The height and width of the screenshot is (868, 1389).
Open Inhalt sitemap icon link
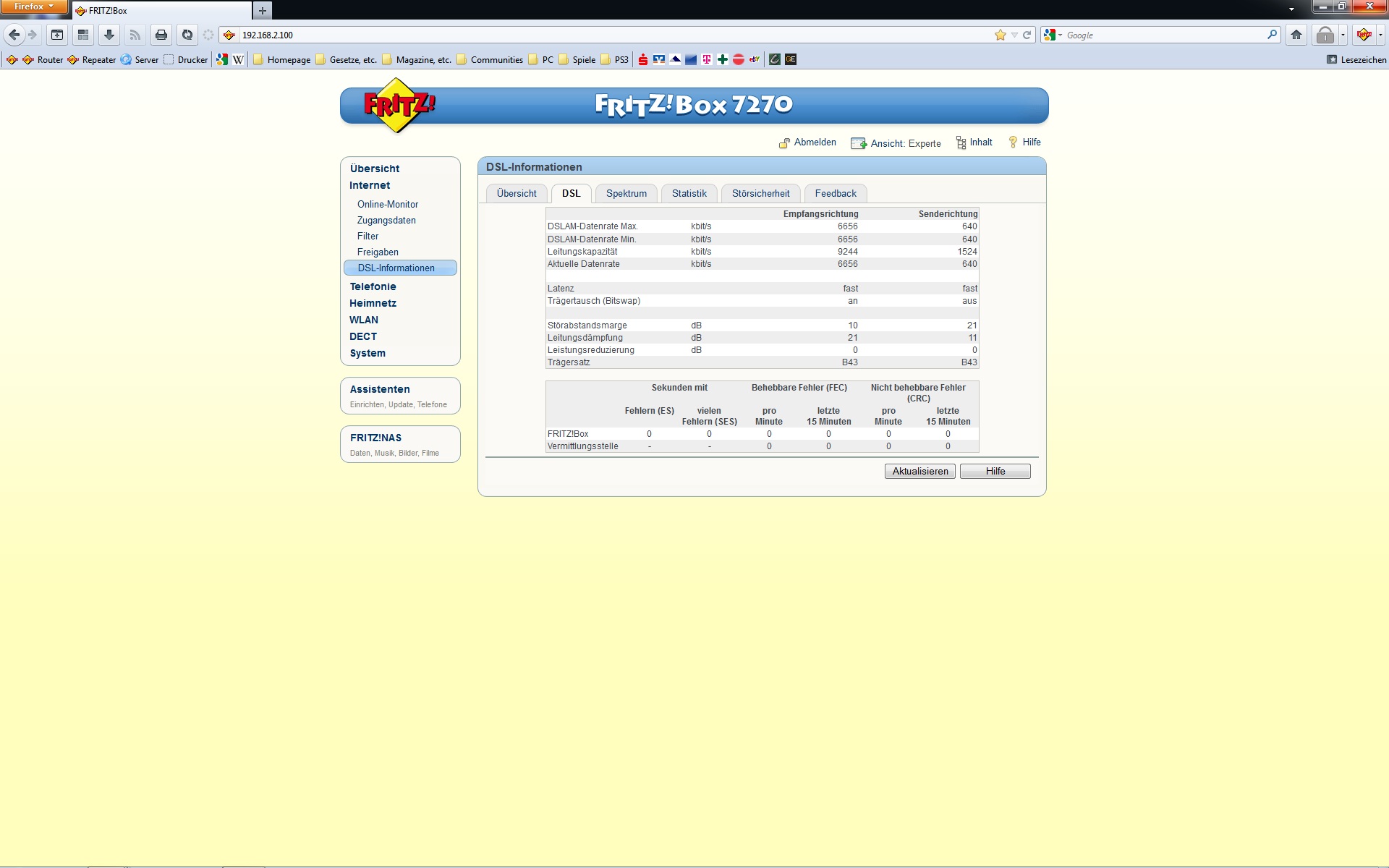[x=961, y=142]
